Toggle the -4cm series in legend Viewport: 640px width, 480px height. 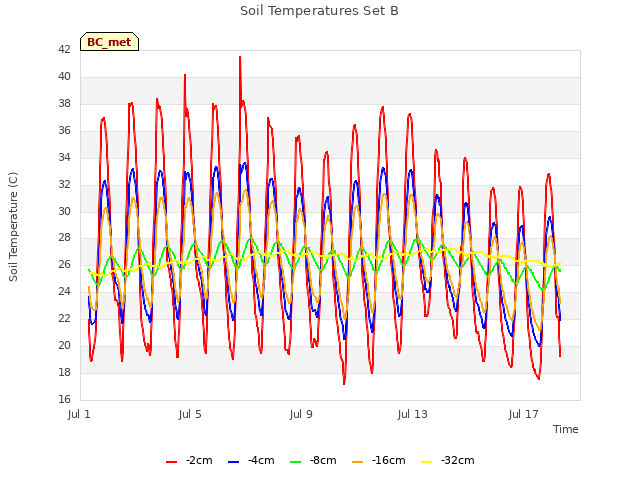point(251,461)
